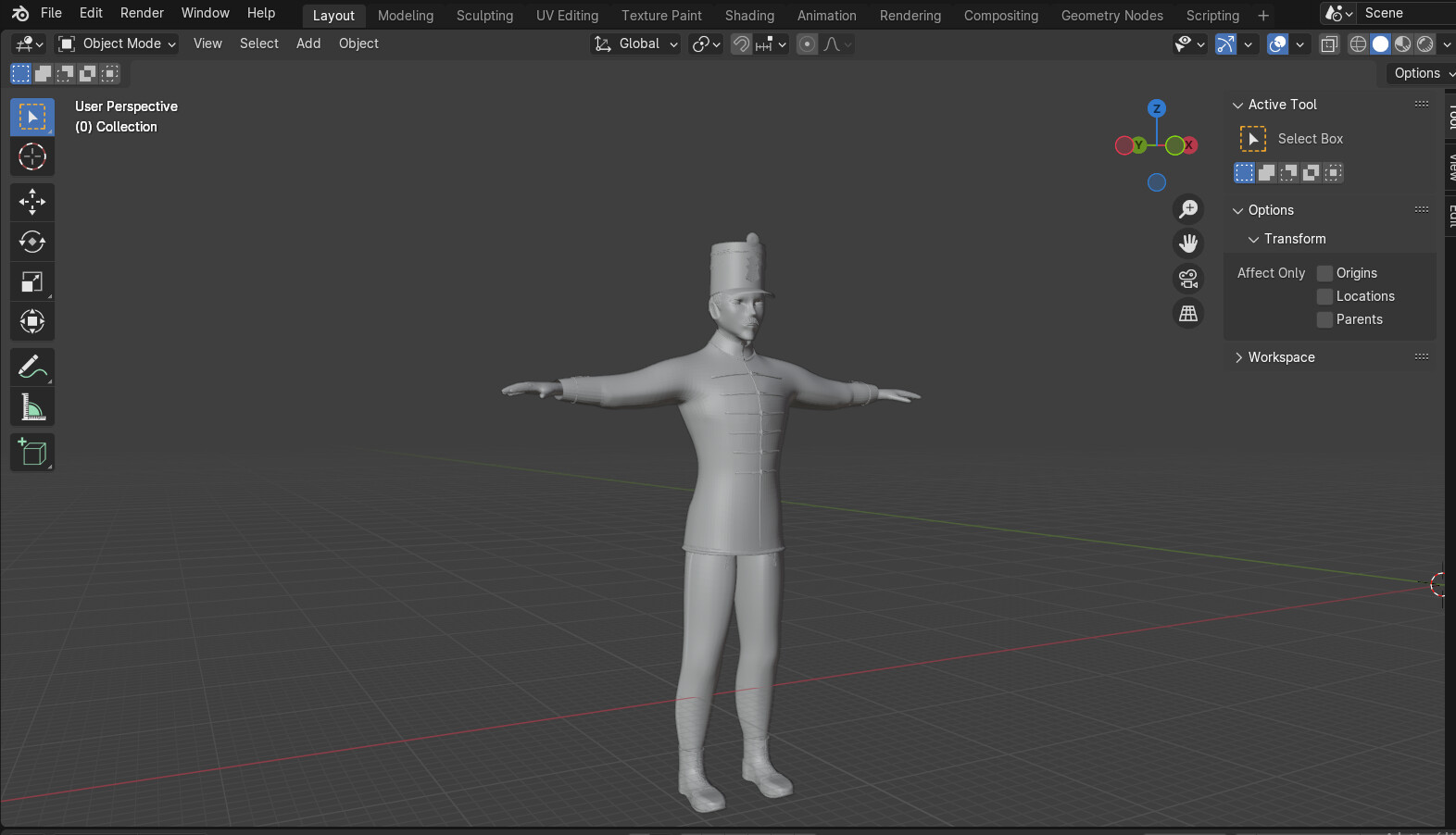1456x835 pixels.
Task: Open the Render menu
Action: pyautogui.click(x=142, y=13)
